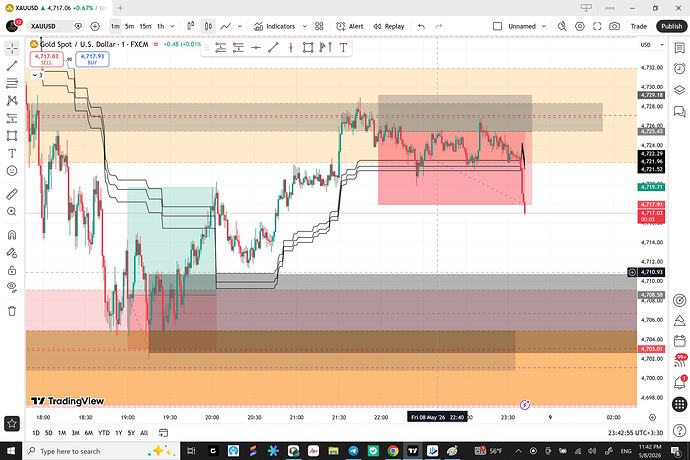This screenshot has width=690, height=460.
Task: Select horizontal ray in floating favorites toolbar
Action: pyautogui.click(x=256, y=48)
